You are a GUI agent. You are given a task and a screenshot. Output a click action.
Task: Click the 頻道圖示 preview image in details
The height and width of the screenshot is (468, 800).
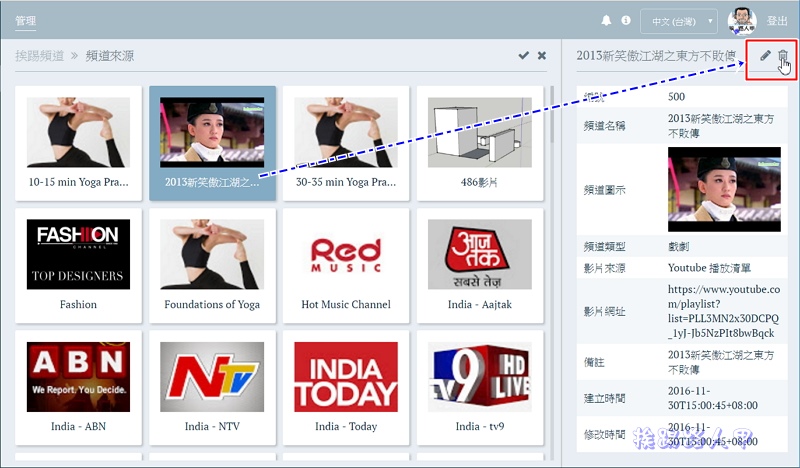[x=724, y=189]
